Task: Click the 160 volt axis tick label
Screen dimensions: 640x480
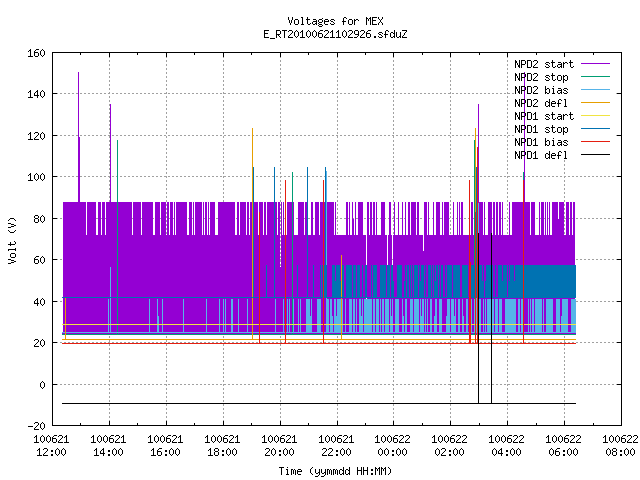Action: pos(36,53)
